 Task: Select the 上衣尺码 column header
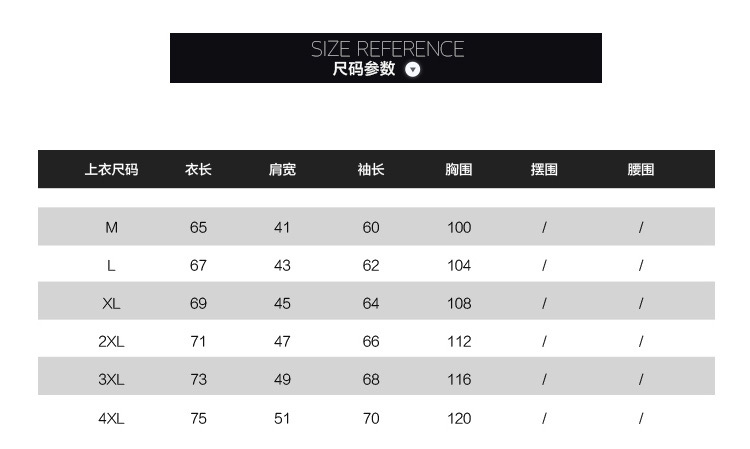pos(111,169)
